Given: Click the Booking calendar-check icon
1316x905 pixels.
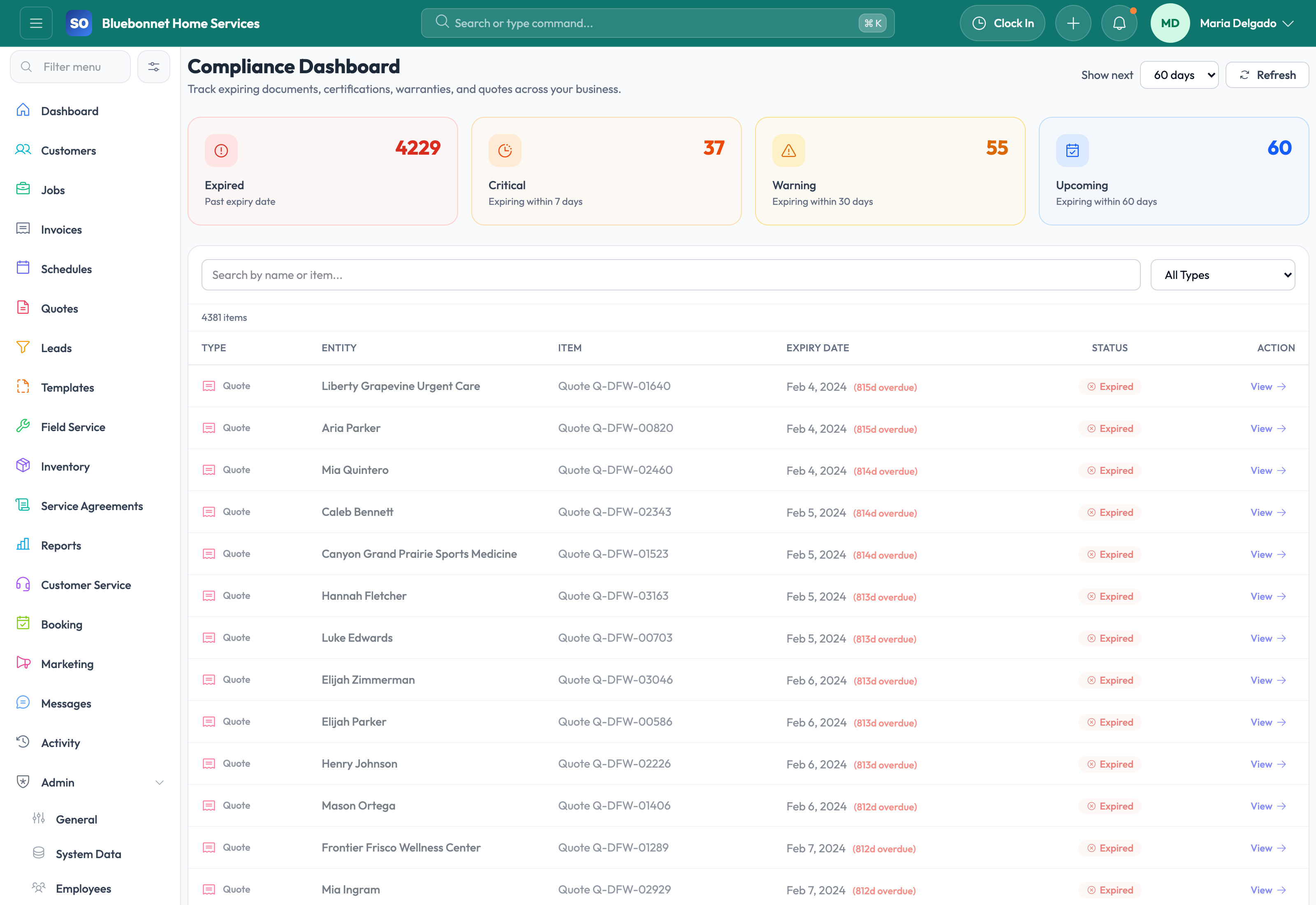Looking at the screenshot, I should coord(23,623).
